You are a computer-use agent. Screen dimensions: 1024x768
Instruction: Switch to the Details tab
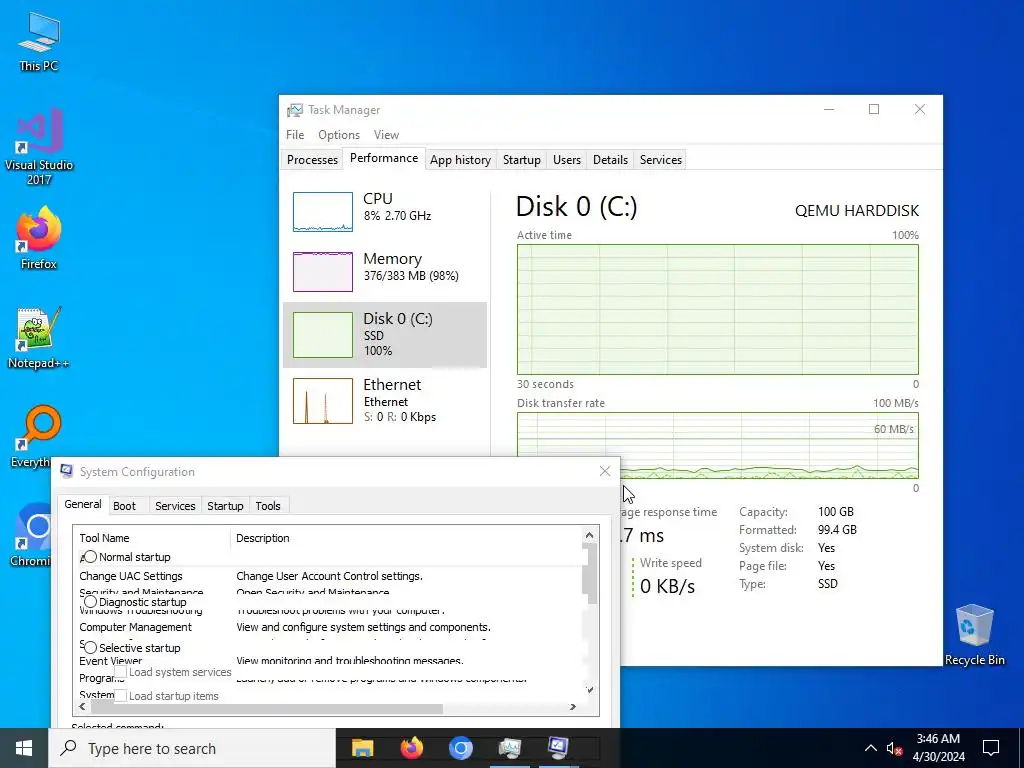[x=610, y=160]
